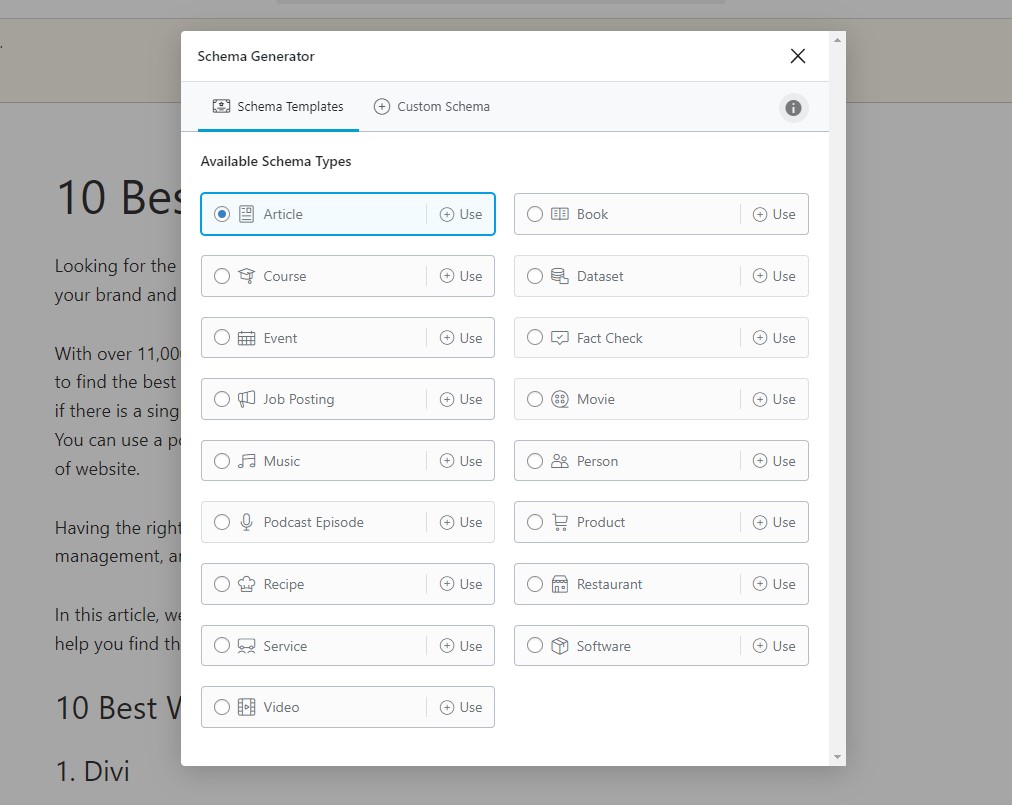Image resolution: width=1012 pixels, height=805 pixels.
Task: Click the Book schema open-book icon
Action: [560, 214]
